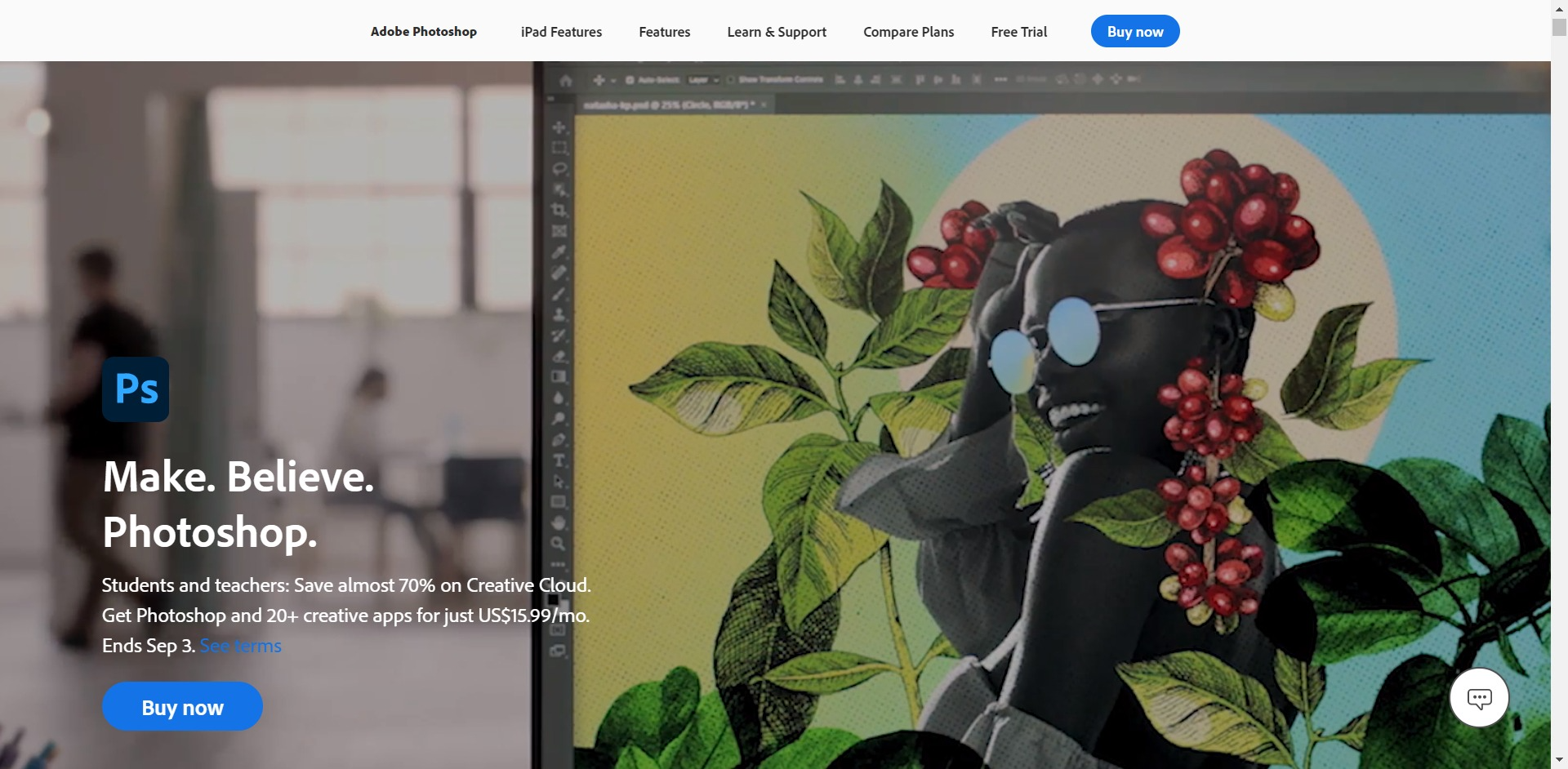Click the "Get Photoshop and 20+ creative apps" line
This screenshot has width=1568, height=769.
(345, 616)
